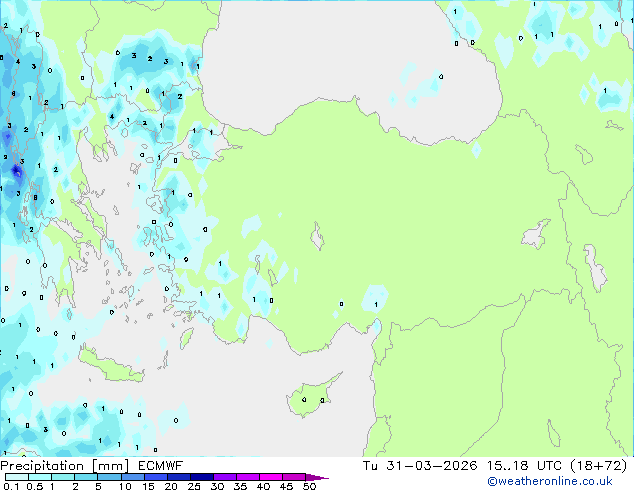Click the "40" legend value
The width and height of the screenshot is (634, 490).
(263, 486)
